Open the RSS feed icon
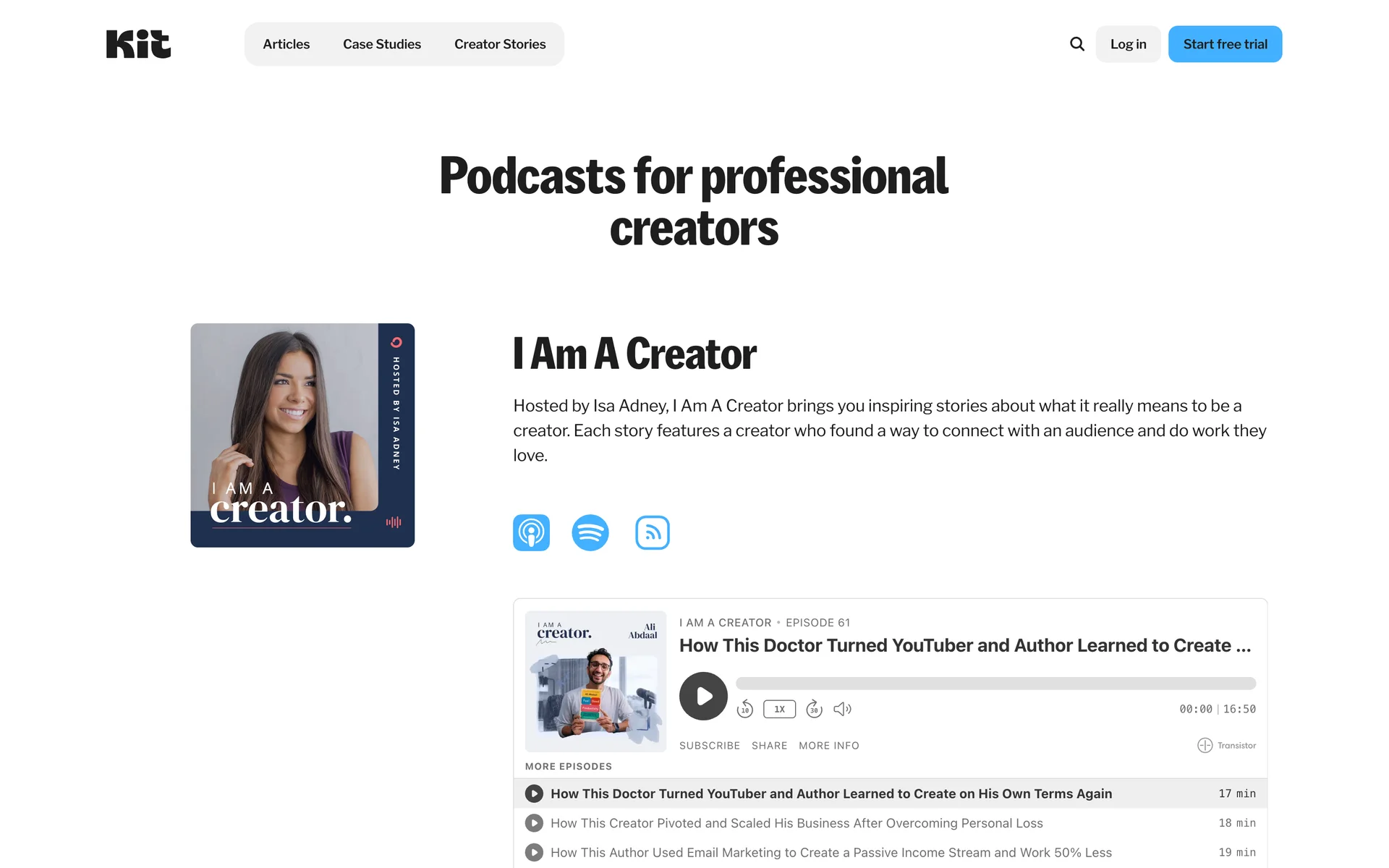Viewport: 1389px width, 868px height. tap(652, 532)
